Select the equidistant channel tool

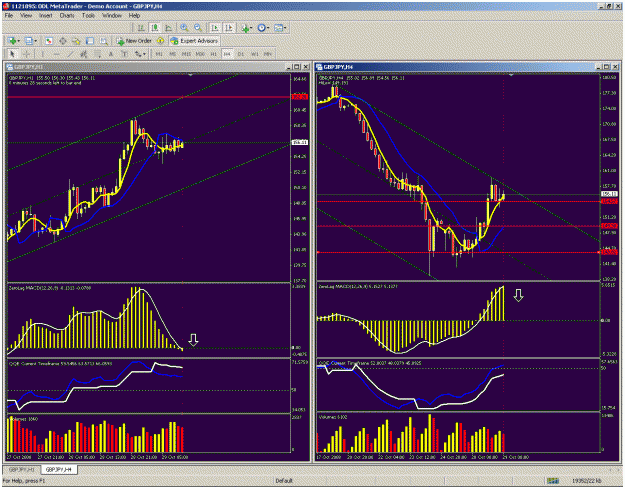(x=84, y=54)
